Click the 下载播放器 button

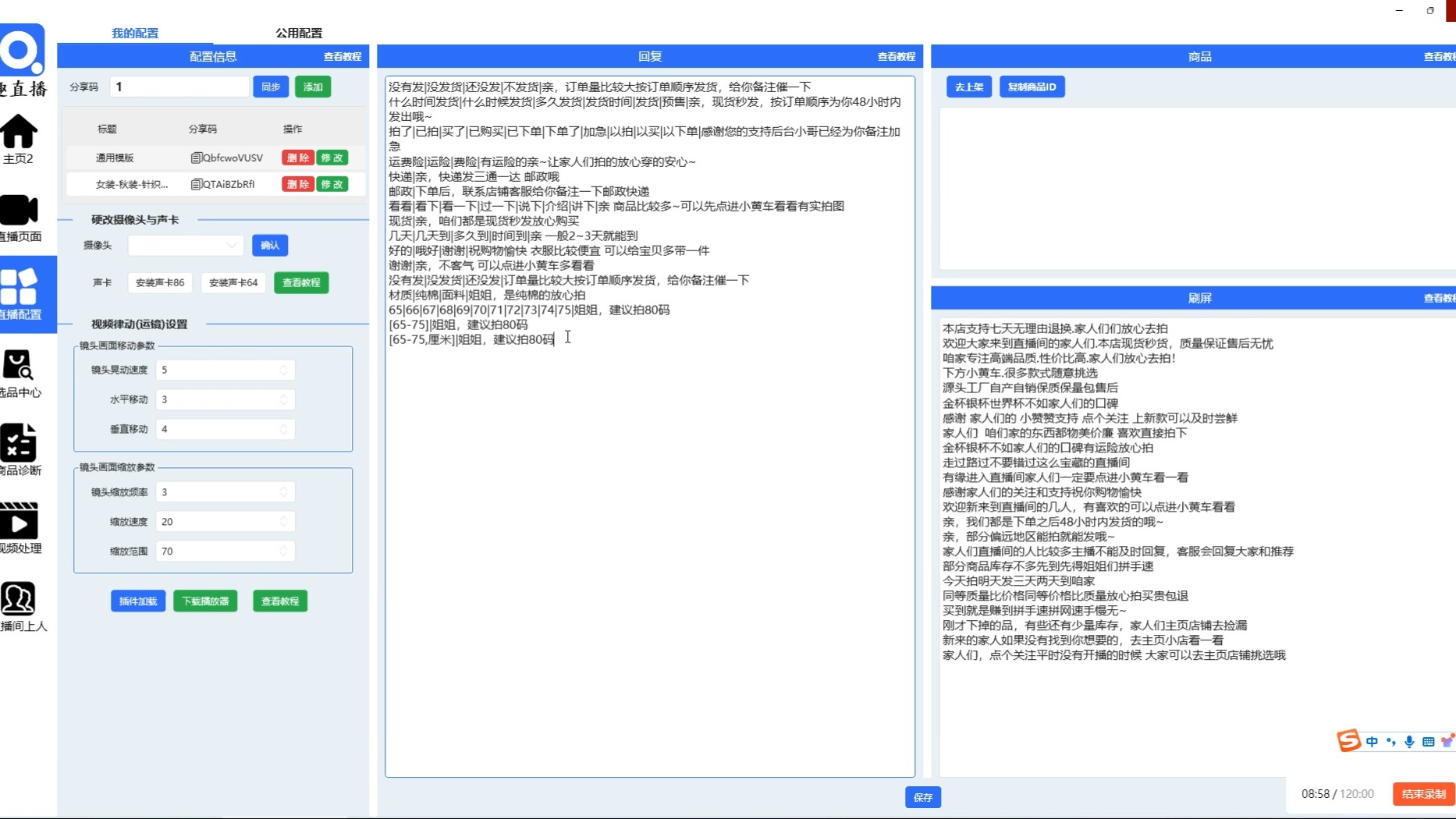click(205, 601)
